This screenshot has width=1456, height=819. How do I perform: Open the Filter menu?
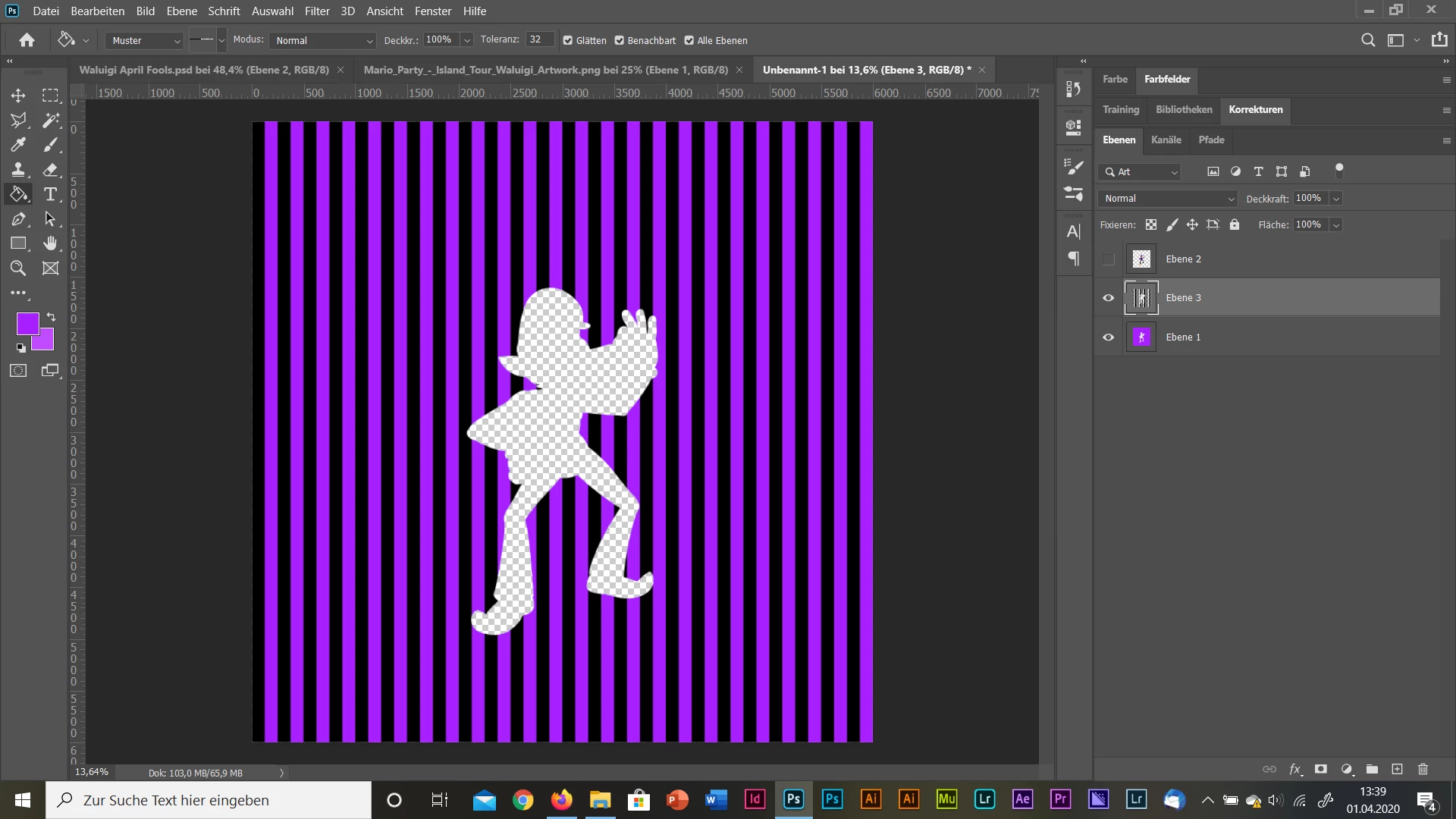pyautogui.click(x=317, y=11)
